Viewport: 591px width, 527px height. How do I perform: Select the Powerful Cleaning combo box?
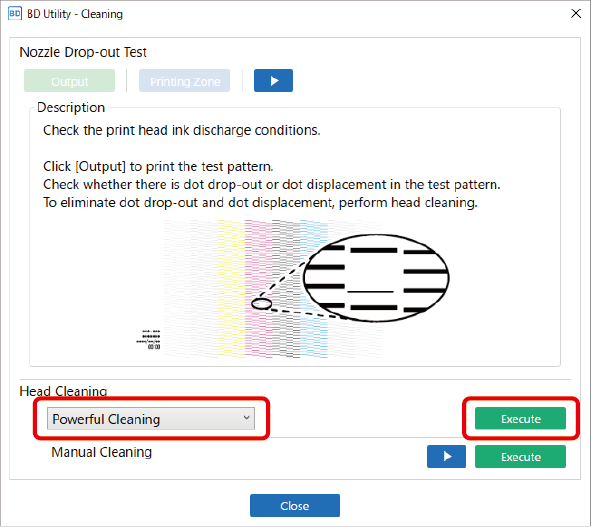(151, 418)
